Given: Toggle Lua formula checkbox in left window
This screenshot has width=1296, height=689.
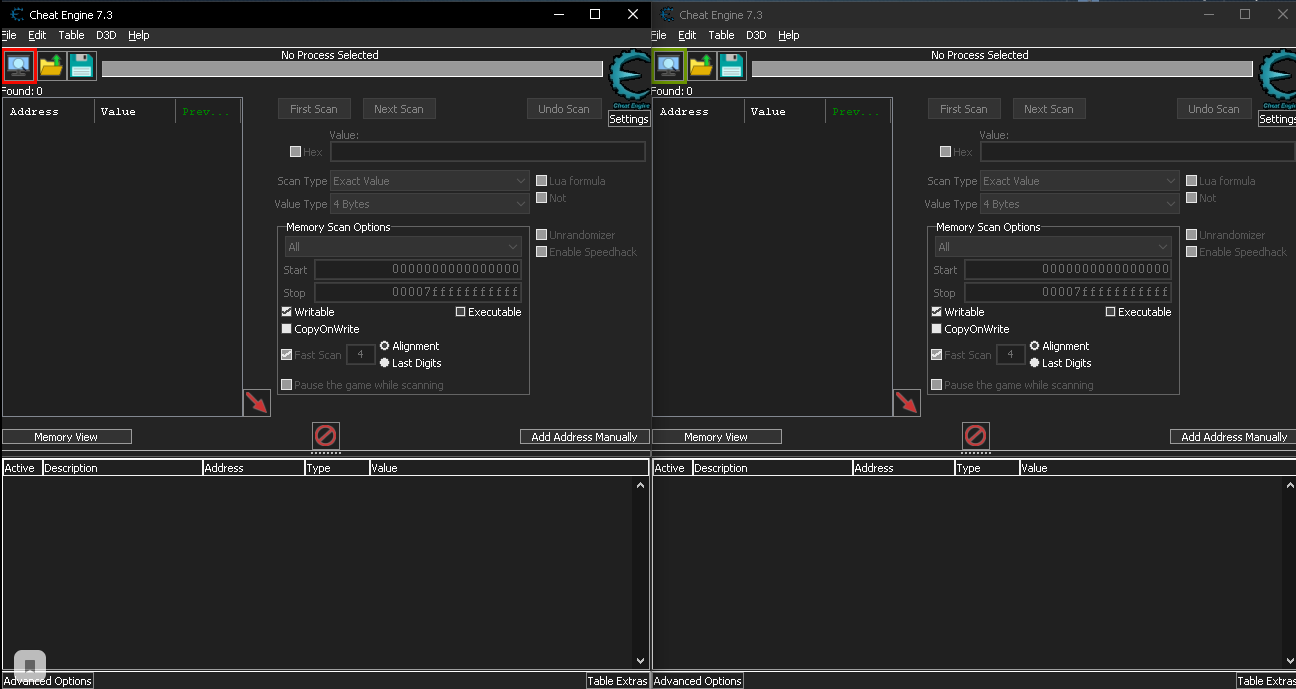Looking at the screenshot, I should (541, 181).
